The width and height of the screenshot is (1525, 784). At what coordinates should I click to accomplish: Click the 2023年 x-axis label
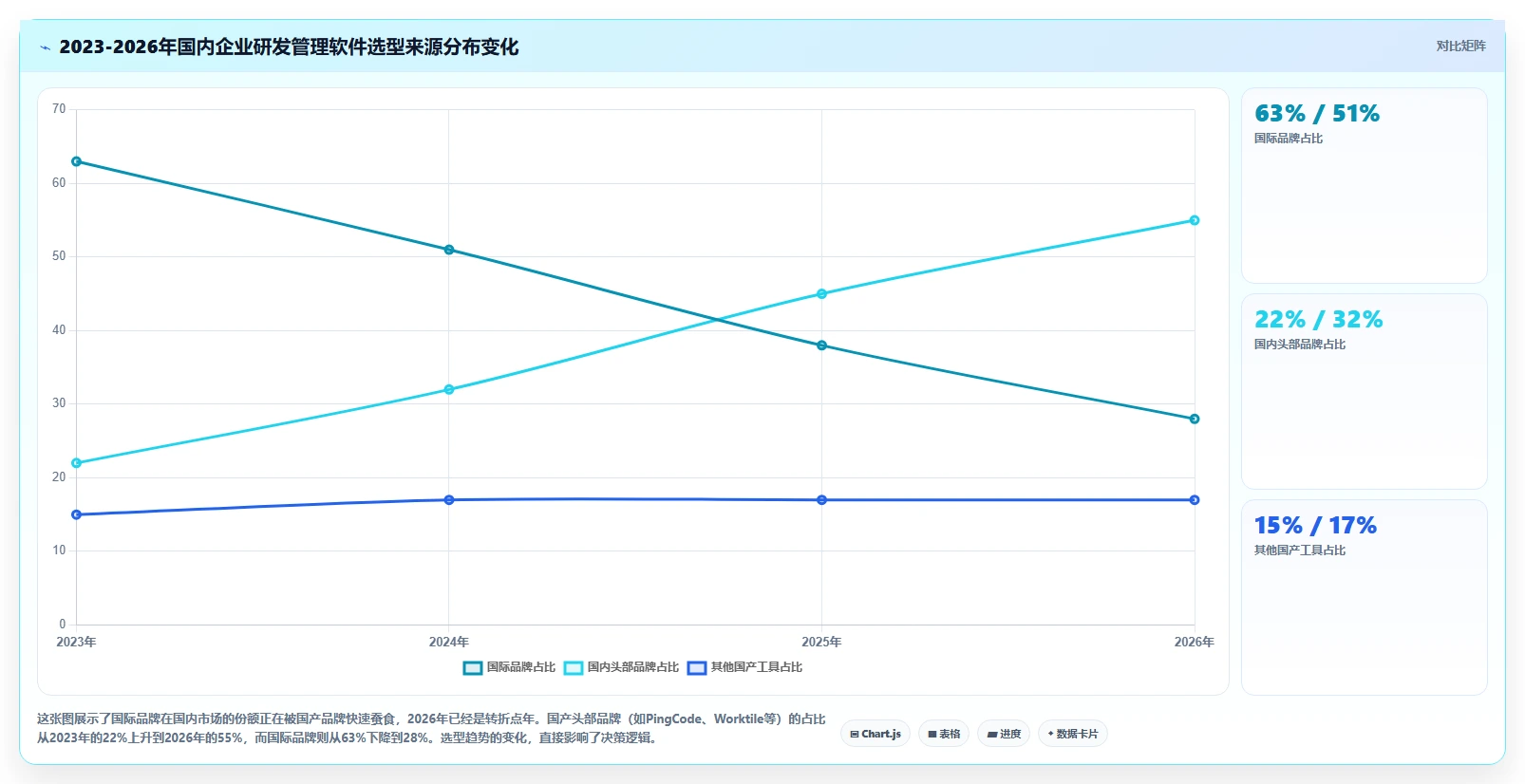tap(76, 643)
